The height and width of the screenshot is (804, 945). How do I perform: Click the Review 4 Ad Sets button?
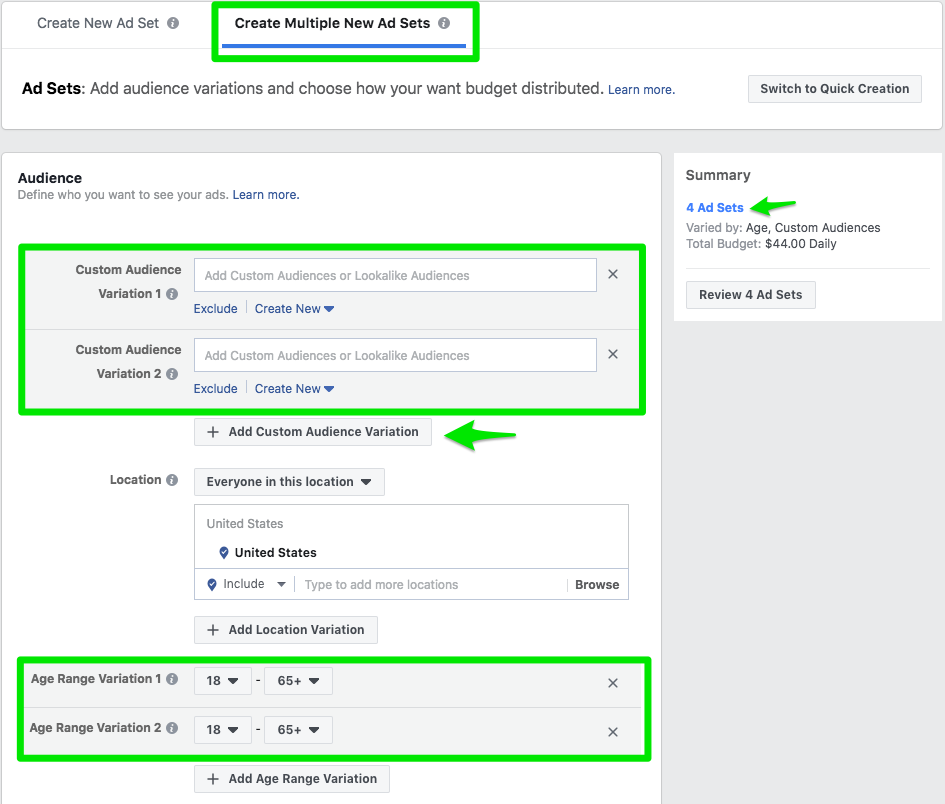click(750, 294)
